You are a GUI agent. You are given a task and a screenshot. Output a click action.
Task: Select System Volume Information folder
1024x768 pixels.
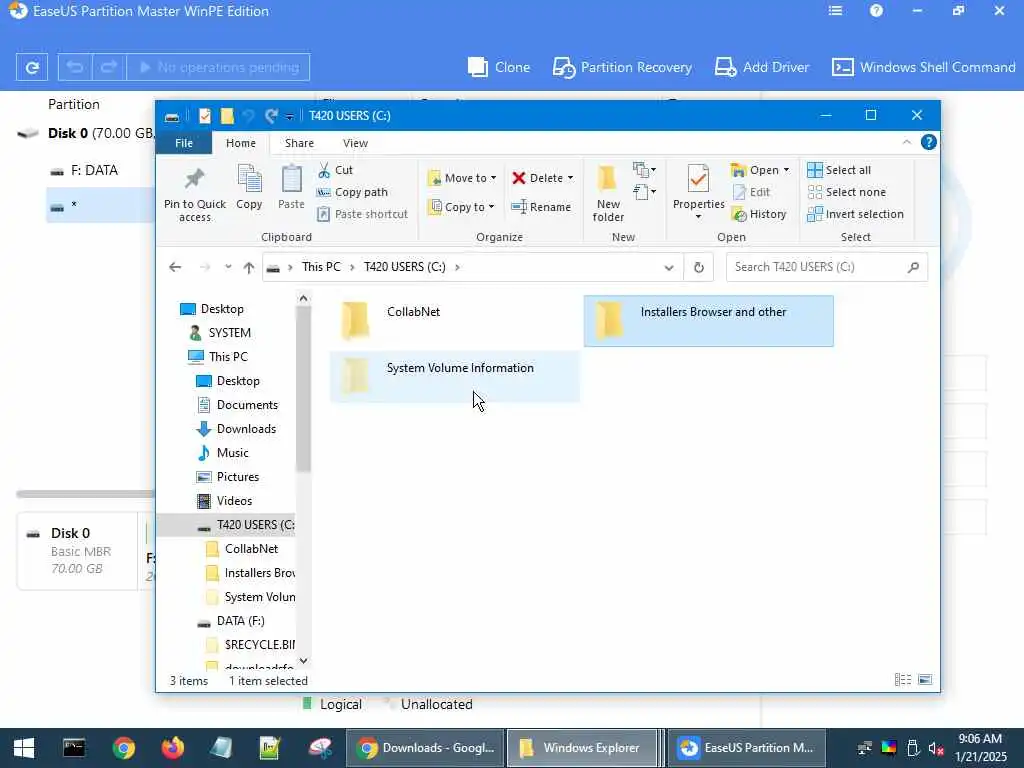tap(455, 376)
